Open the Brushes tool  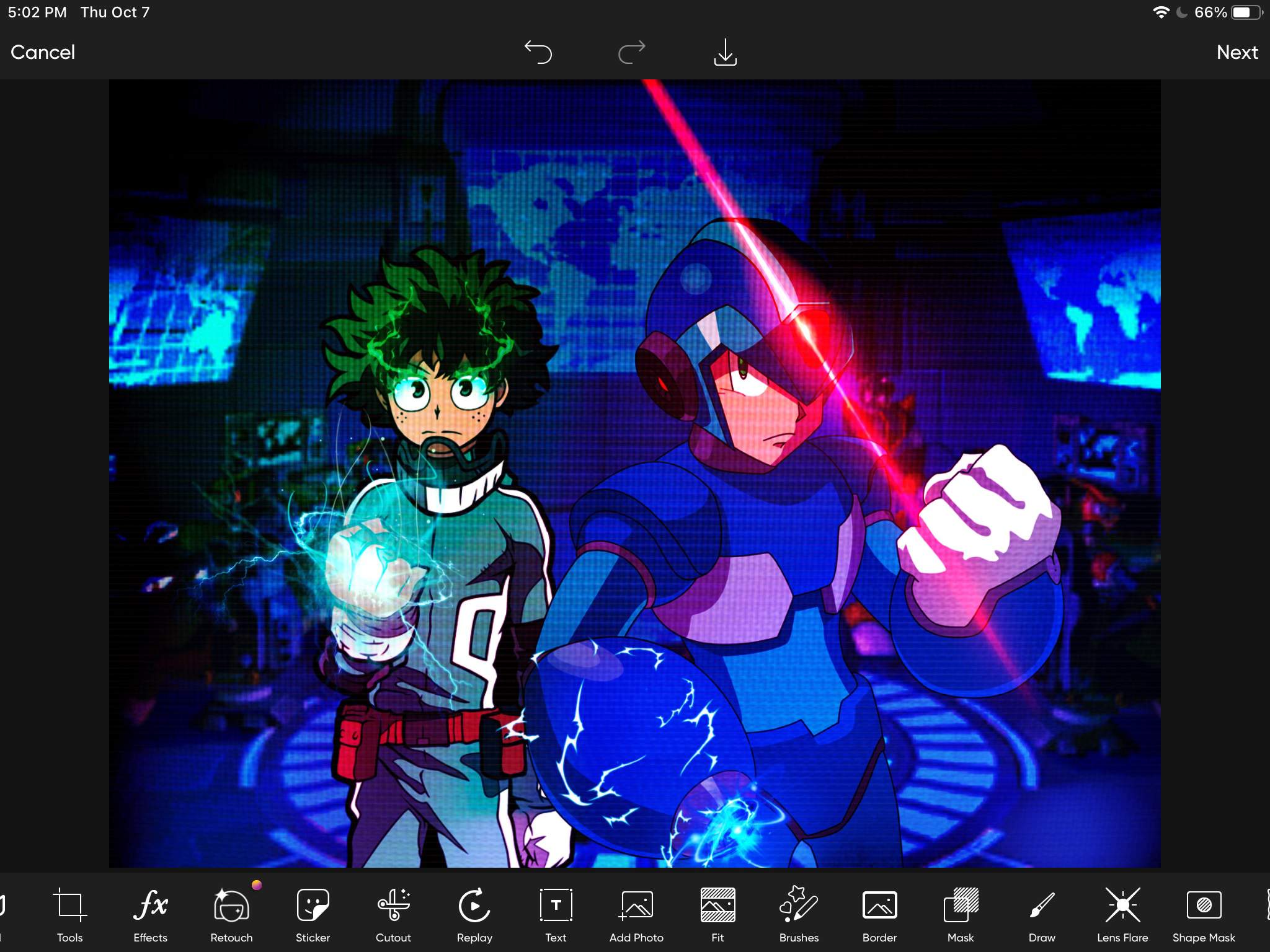pos(799,914)
